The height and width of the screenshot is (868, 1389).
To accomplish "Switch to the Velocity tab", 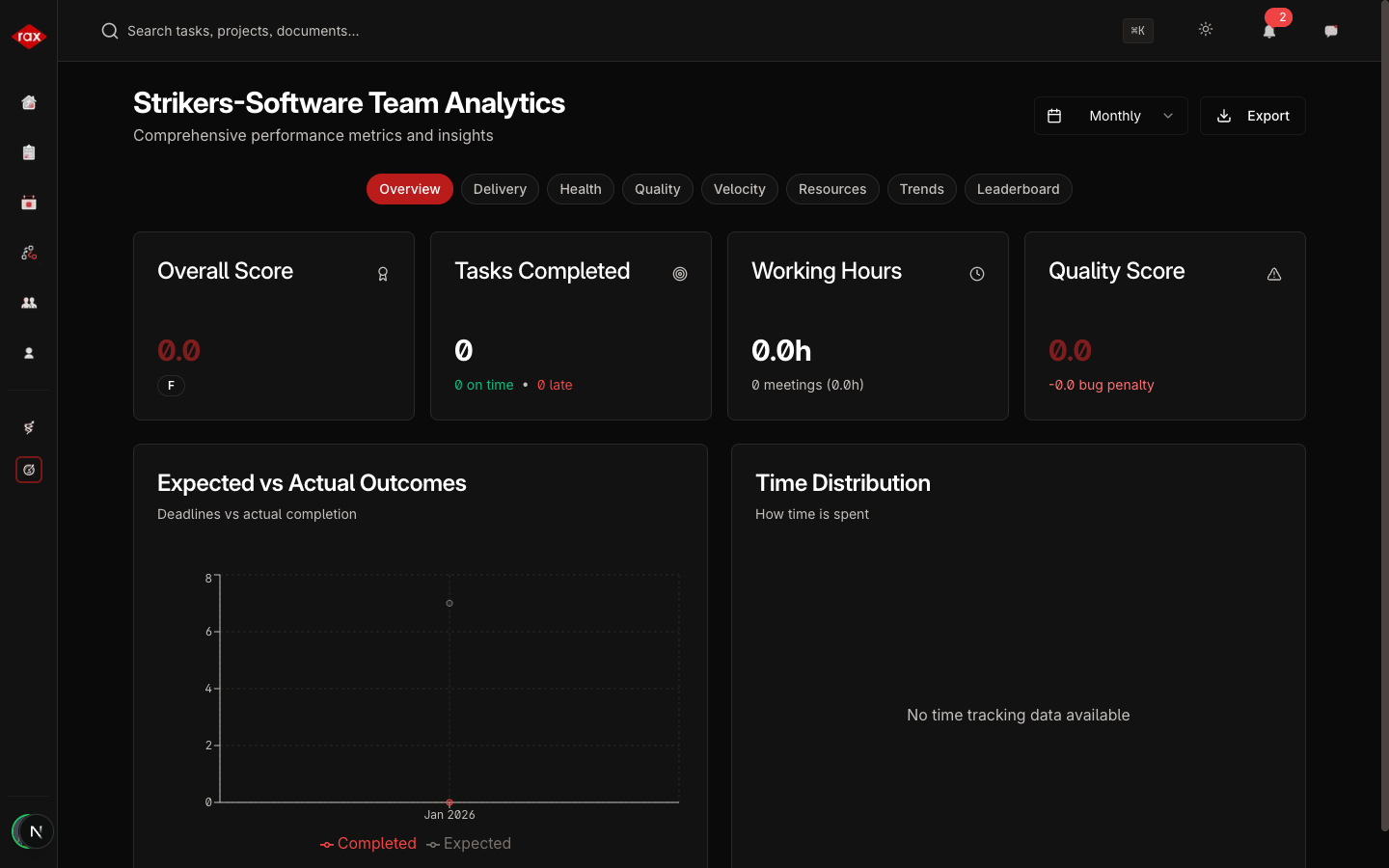I will [x=739, y=189].
